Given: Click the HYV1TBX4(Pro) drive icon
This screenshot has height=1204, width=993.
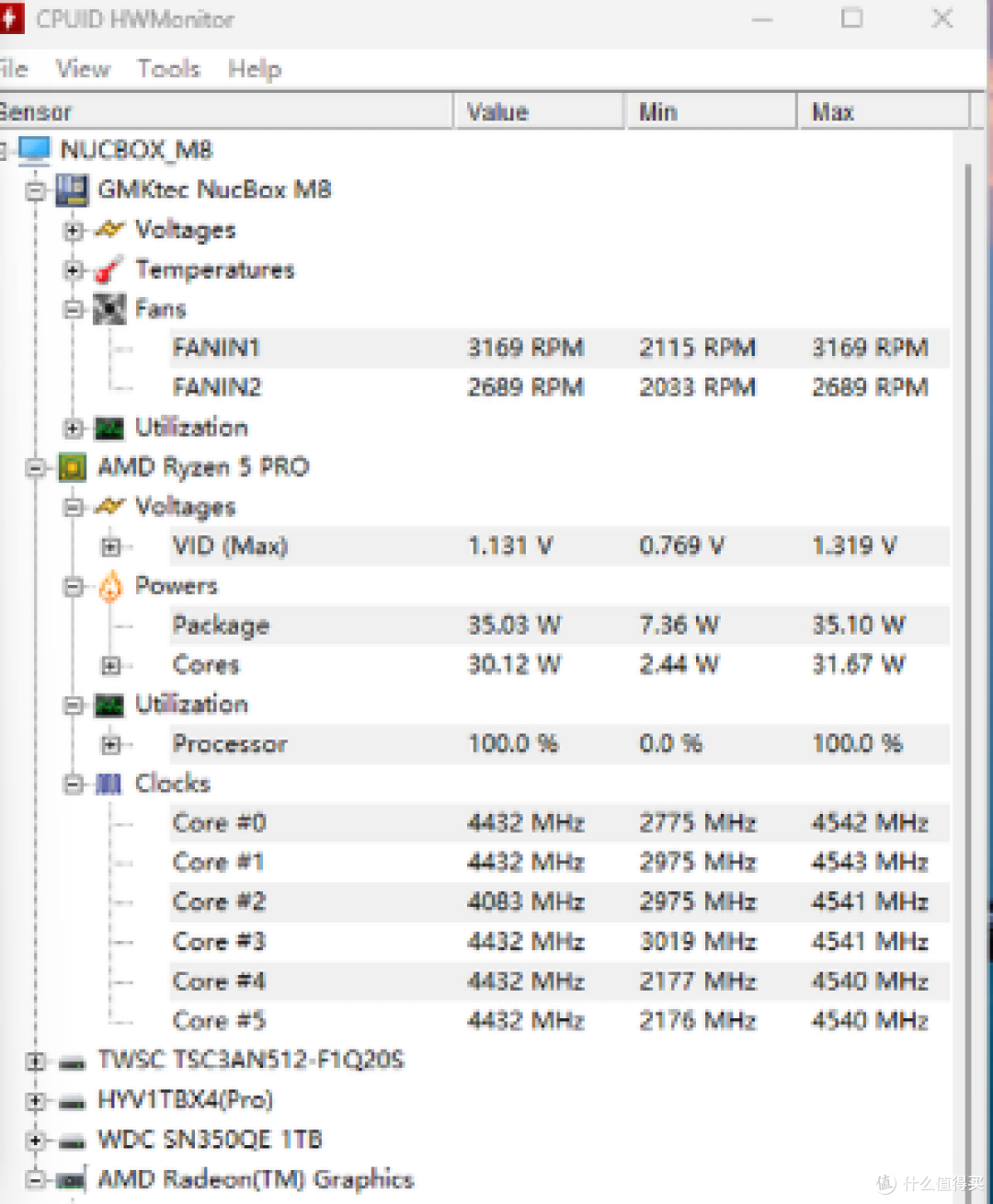Looking at the screenshot, I should 72,1102.
